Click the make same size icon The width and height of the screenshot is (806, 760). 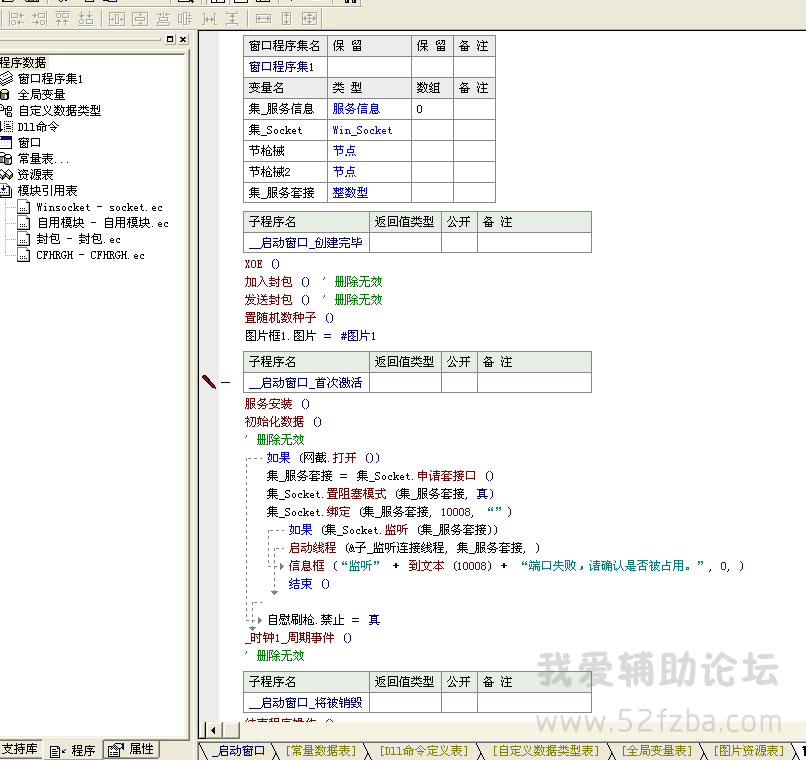[x=309, y=19]
